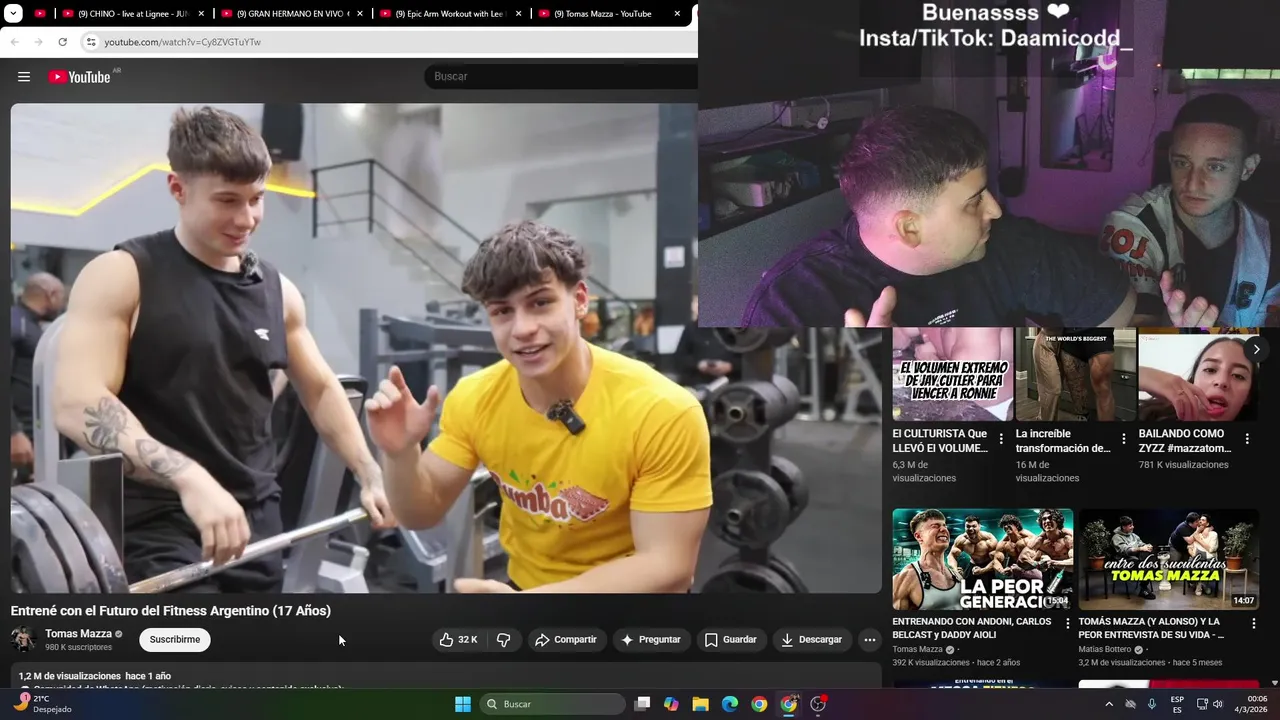
Task: Show hidden system tray icons chevron
Action: (x=1108, y=704)
